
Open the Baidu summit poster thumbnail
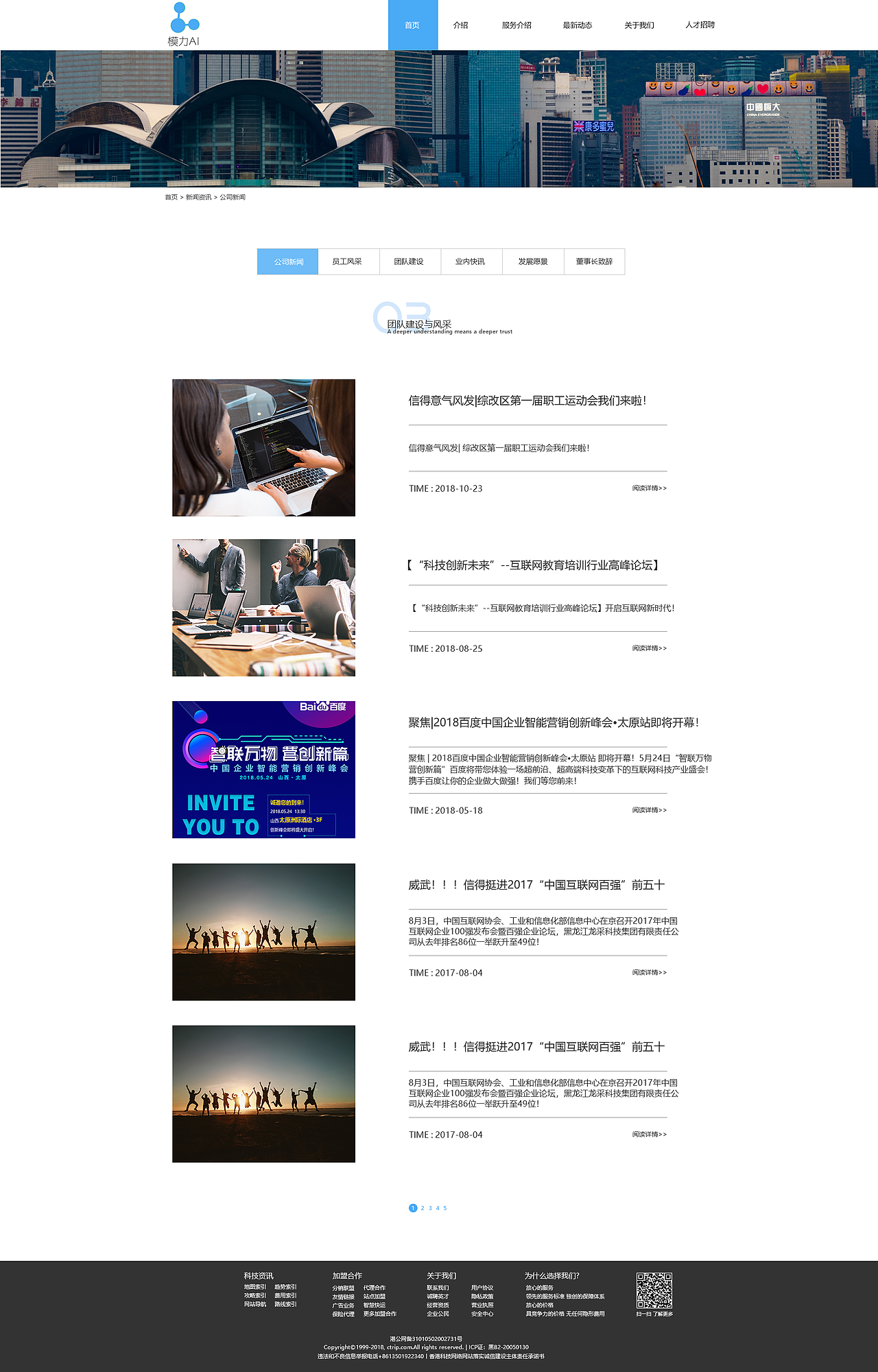tap(263, 770)
